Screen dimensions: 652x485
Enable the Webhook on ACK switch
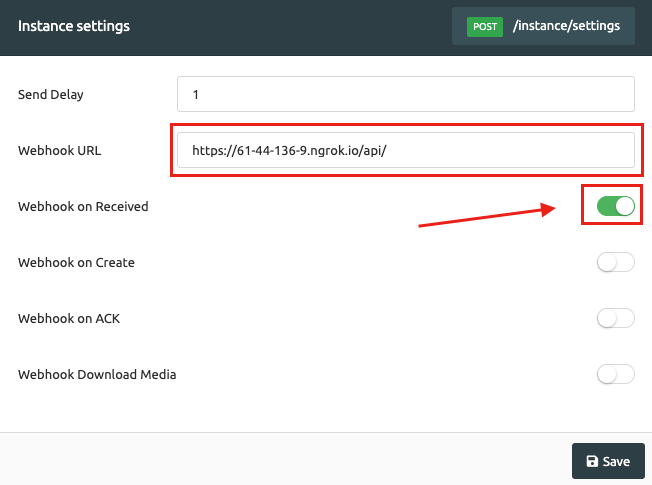(616, 319)
